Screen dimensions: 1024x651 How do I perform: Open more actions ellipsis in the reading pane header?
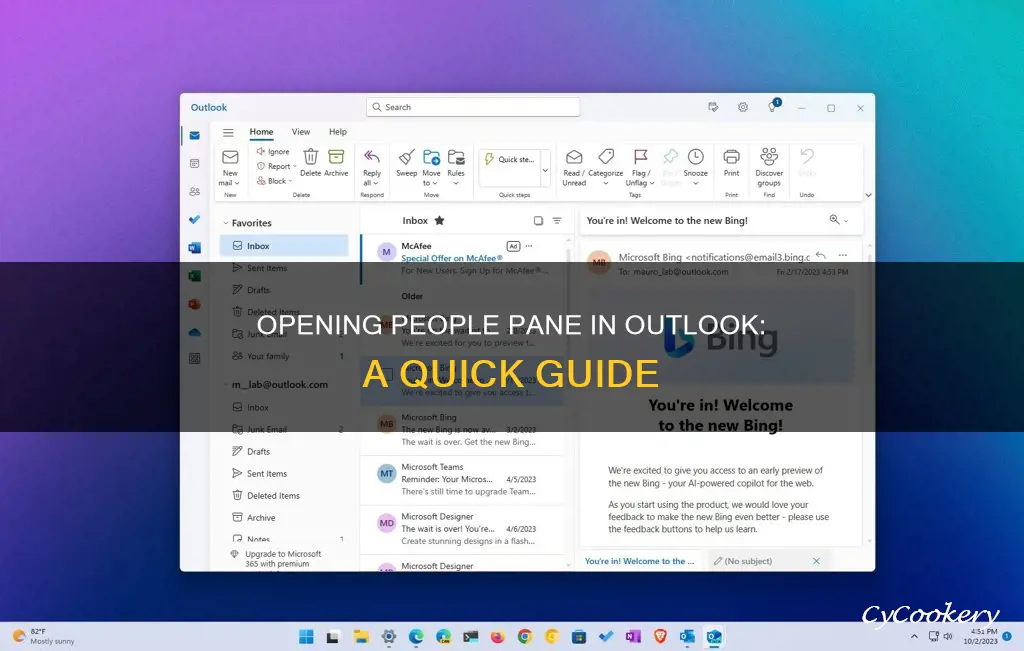[842, 255]
